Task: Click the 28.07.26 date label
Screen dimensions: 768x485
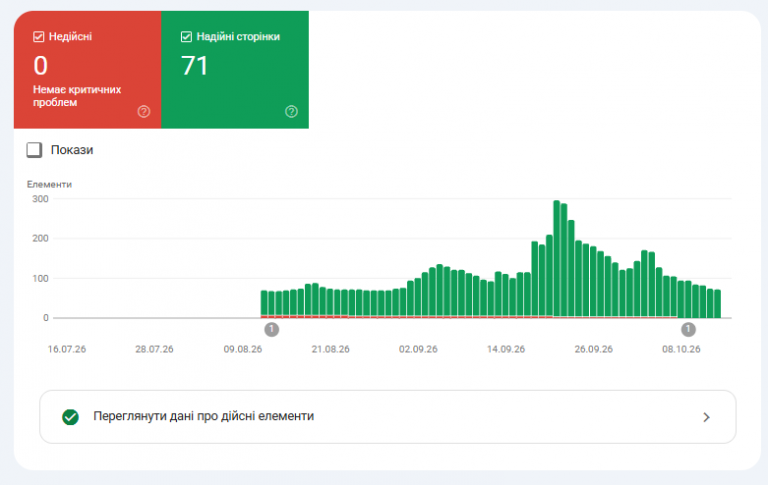Action: tap(154, 349)
